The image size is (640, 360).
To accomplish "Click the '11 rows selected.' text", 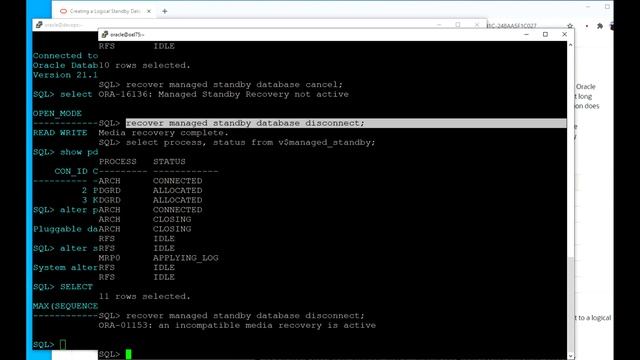I will coord(144,296).
